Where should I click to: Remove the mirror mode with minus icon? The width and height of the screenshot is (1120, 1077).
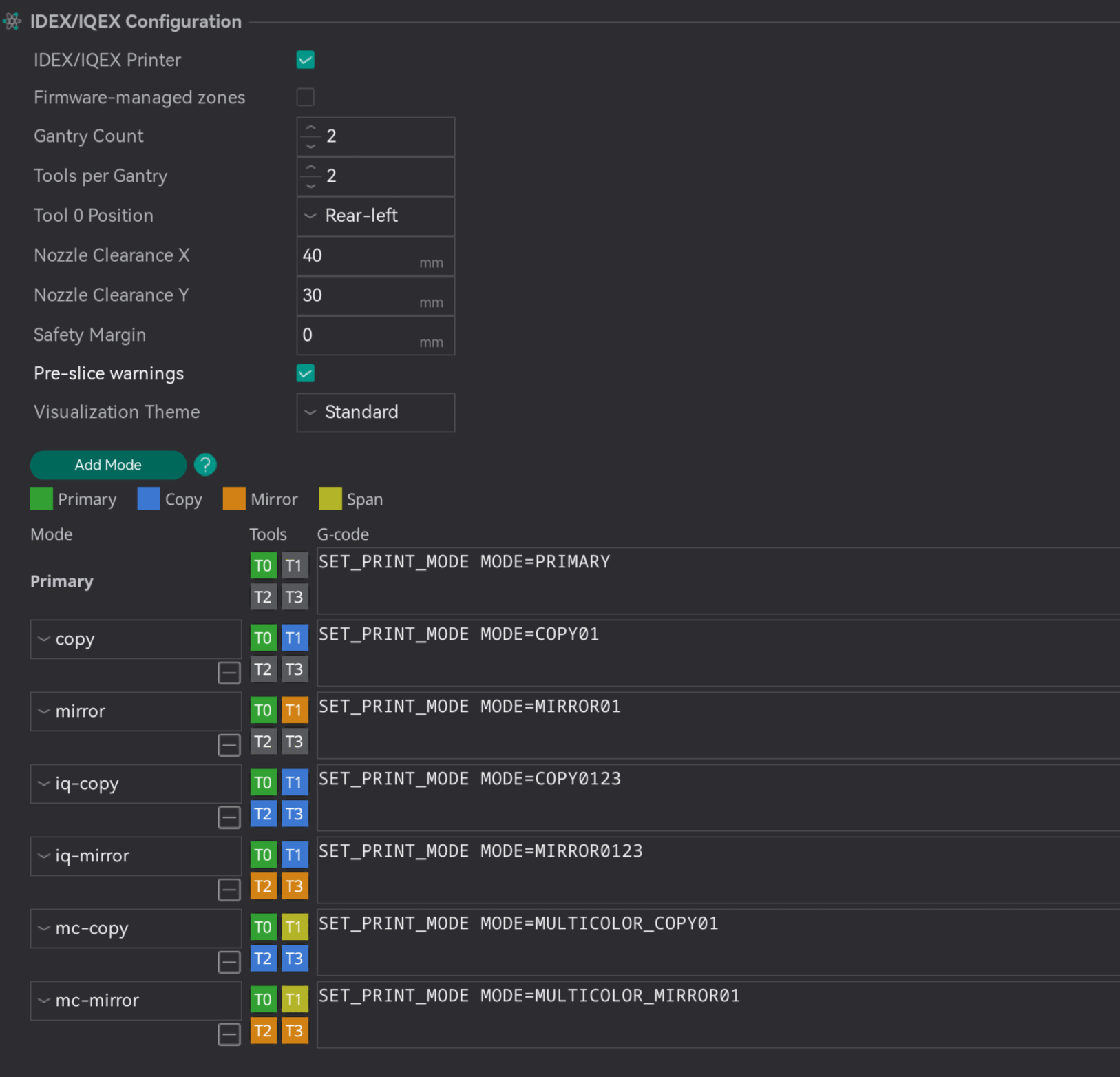click(x=229, y=745)
